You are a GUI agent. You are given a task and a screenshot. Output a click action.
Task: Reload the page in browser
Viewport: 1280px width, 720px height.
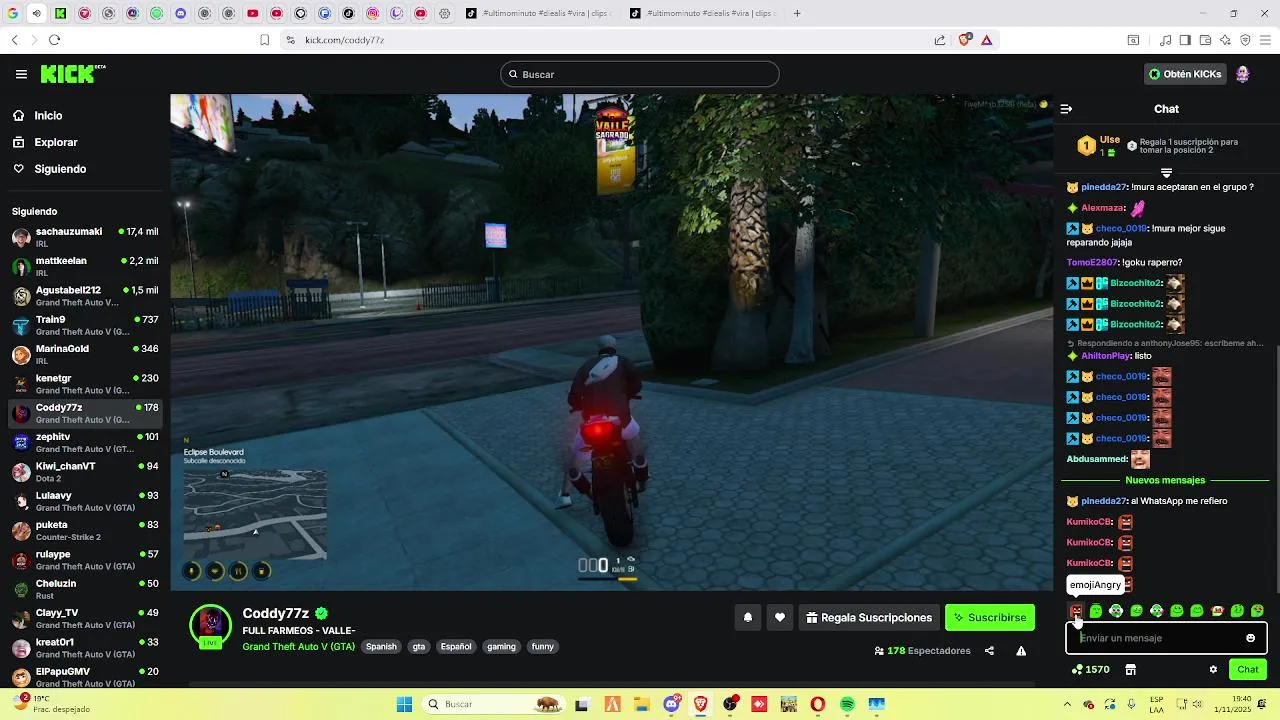[54, 40]
